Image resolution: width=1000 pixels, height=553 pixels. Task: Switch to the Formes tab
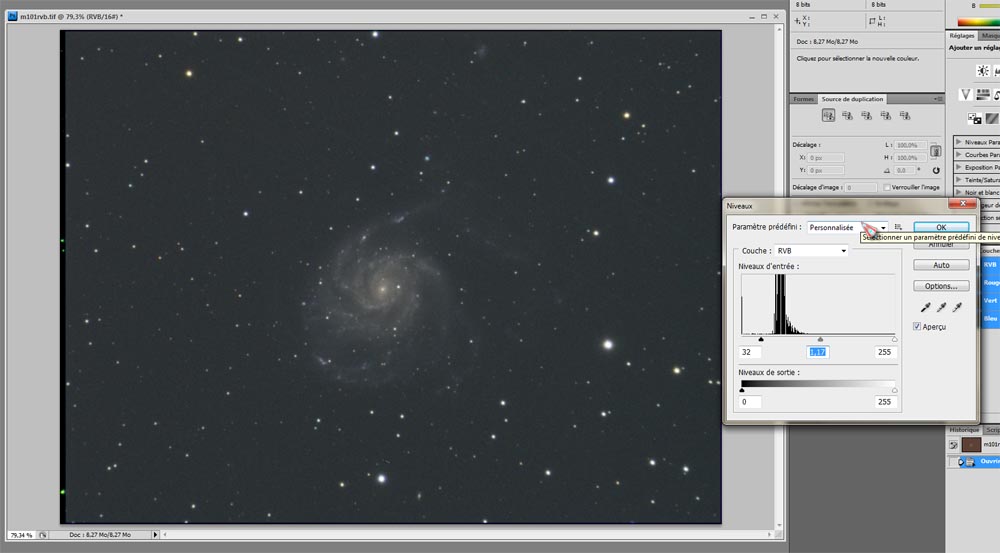click(x=803, y=99)
